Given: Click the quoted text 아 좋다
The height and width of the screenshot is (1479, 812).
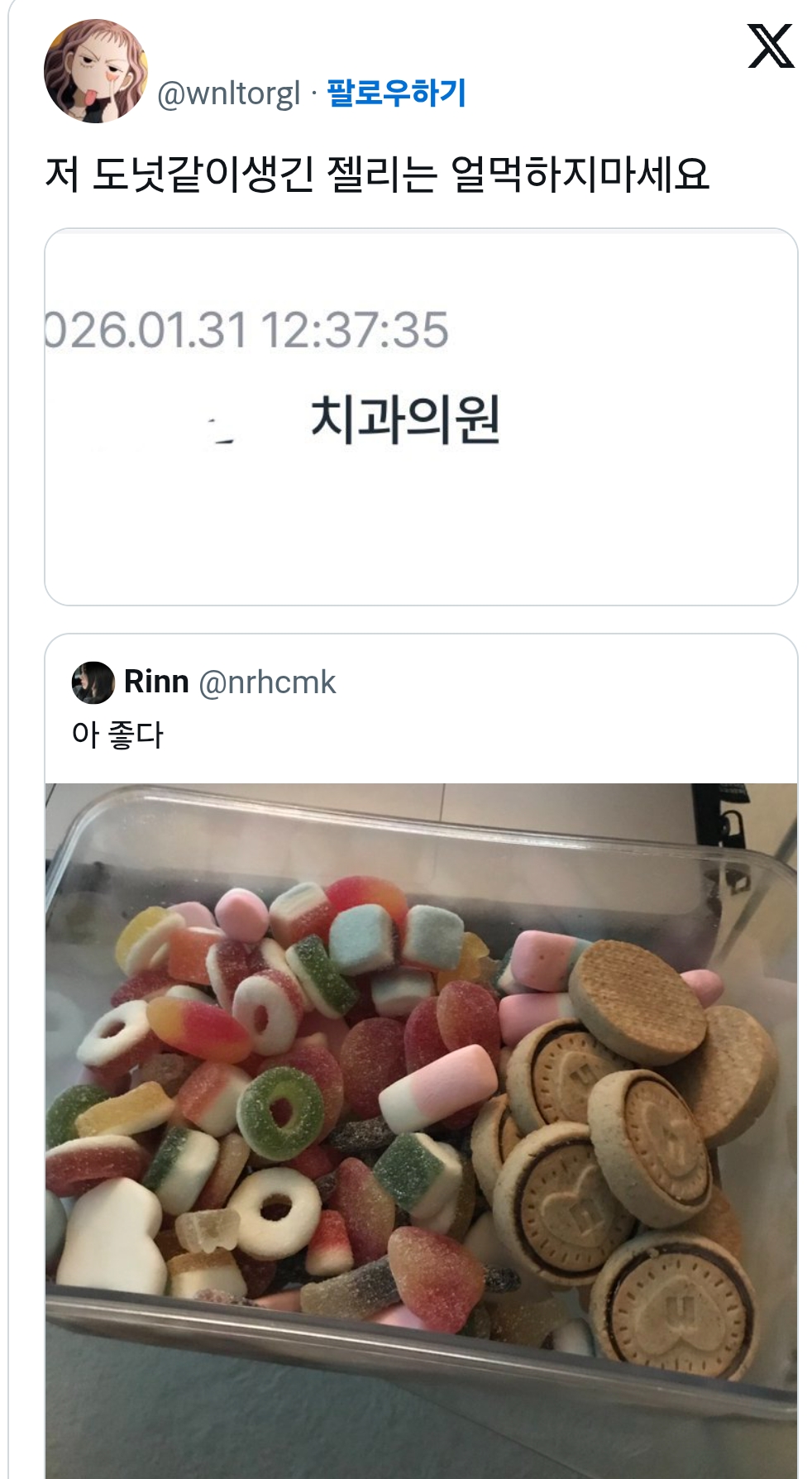Looking at the screenshot, I should pos(117,735).
